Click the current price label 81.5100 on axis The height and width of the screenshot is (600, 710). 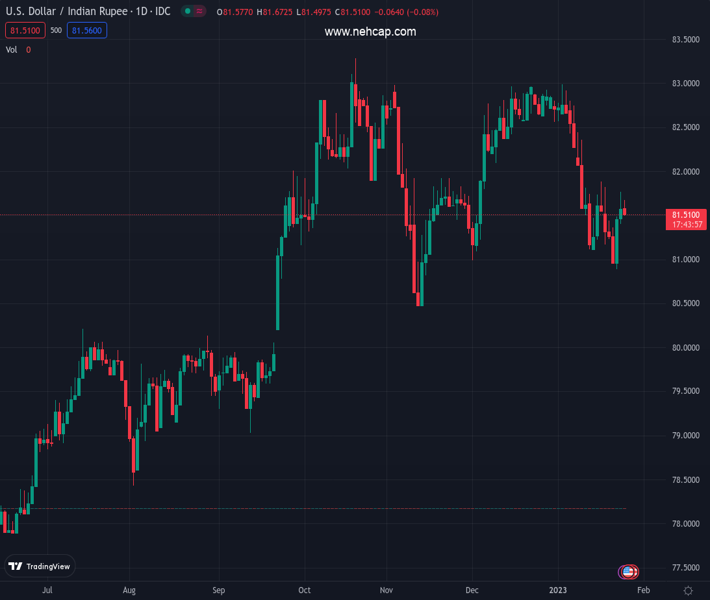685,215
